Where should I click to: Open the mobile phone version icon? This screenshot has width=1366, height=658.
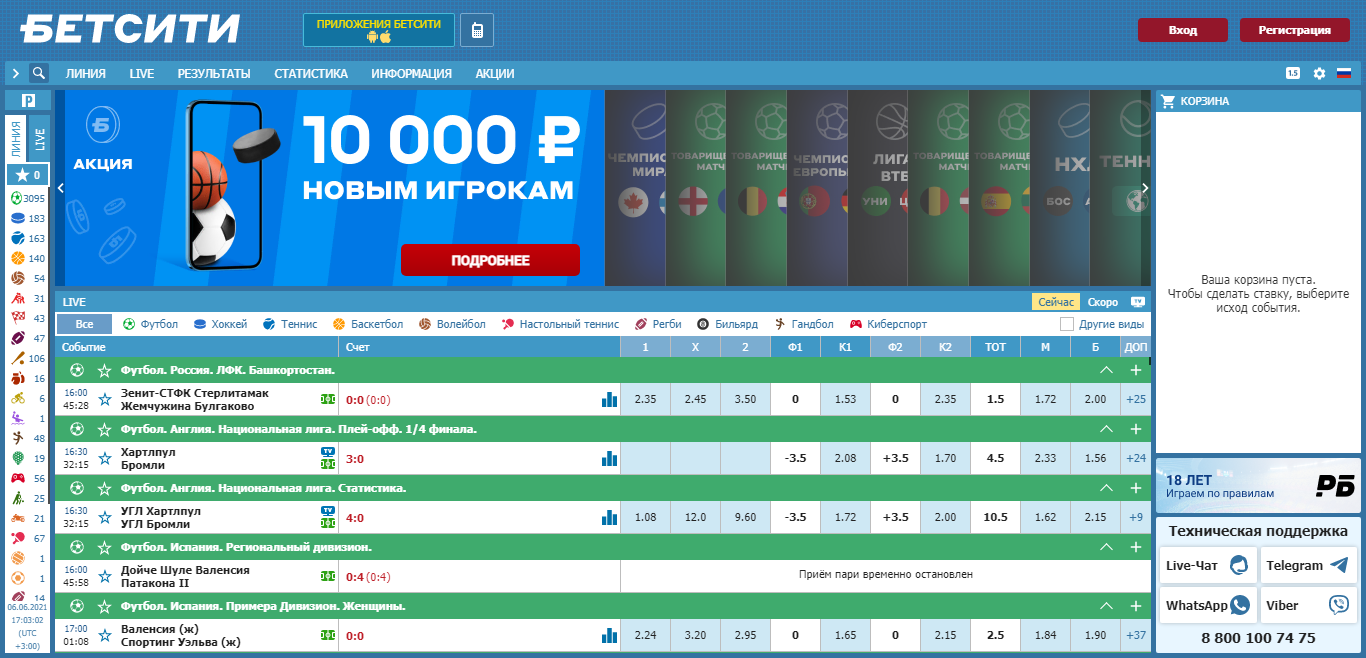pyautogui.click(x=477, y=30)
